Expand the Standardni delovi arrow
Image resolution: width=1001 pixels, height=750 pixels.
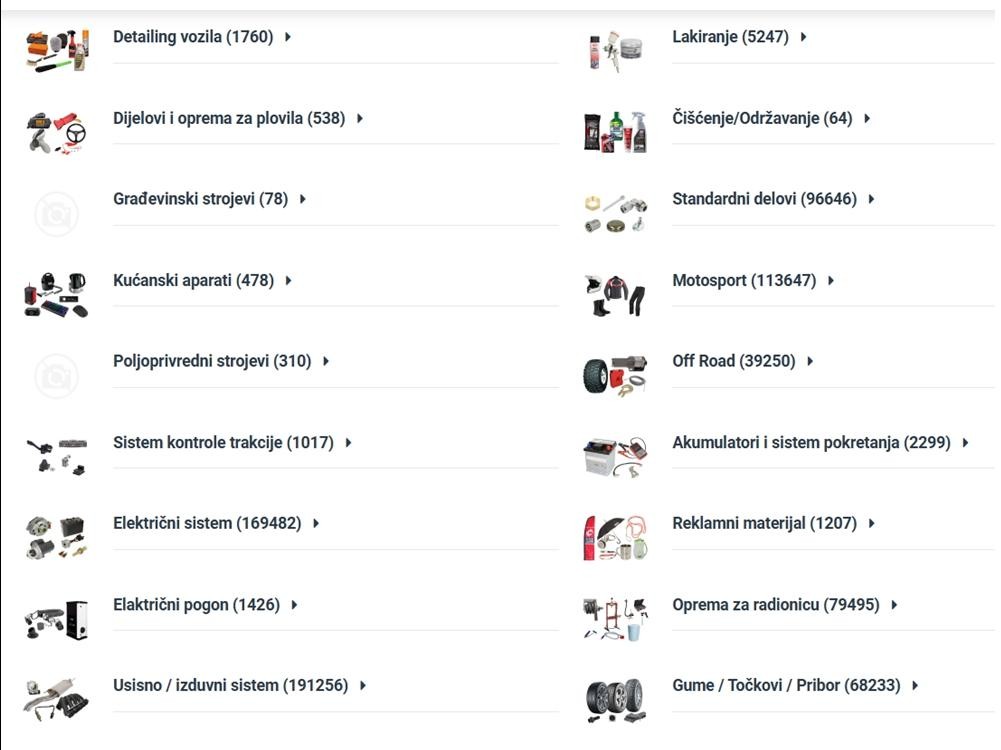pos(872,199)
